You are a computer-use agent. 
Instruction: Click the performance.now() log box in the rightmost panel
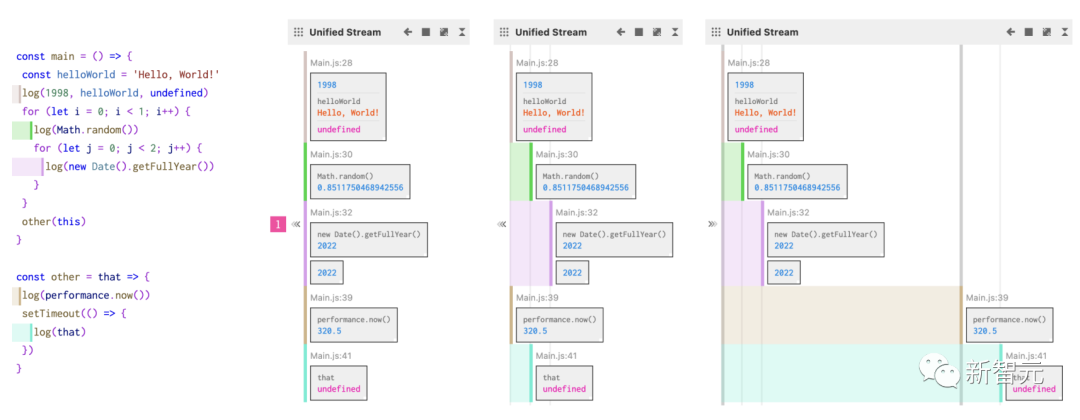[x=1009, y=324]
